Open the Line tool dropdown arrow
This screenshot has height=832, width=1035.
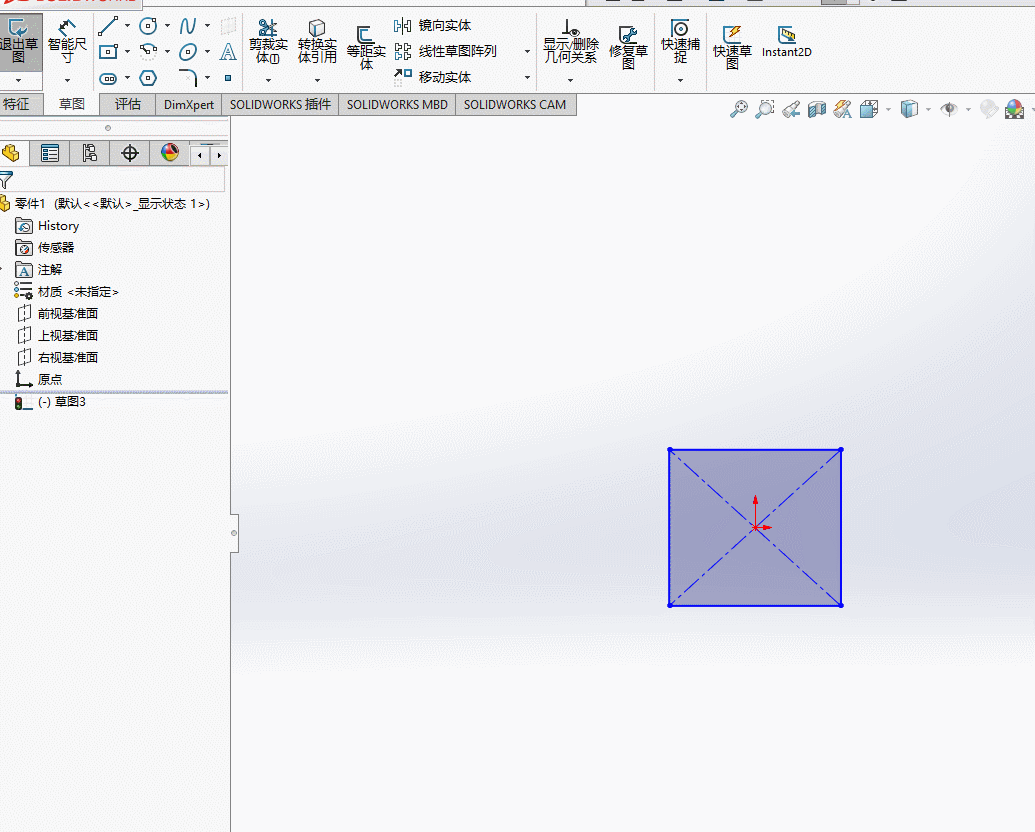coord(127,26)
